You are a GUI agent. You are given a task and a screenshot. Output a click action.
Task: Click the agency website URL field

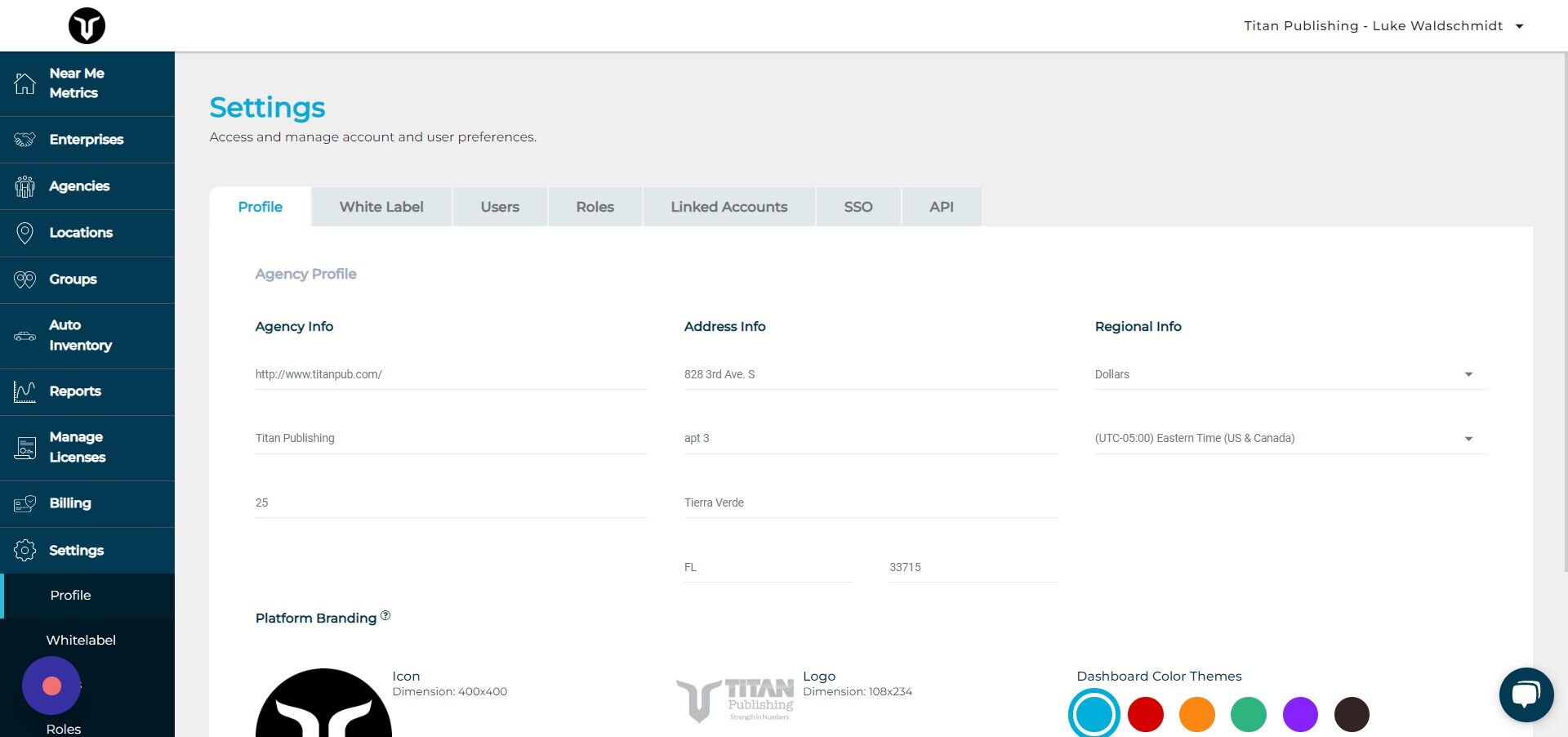[x=451, y=374]
